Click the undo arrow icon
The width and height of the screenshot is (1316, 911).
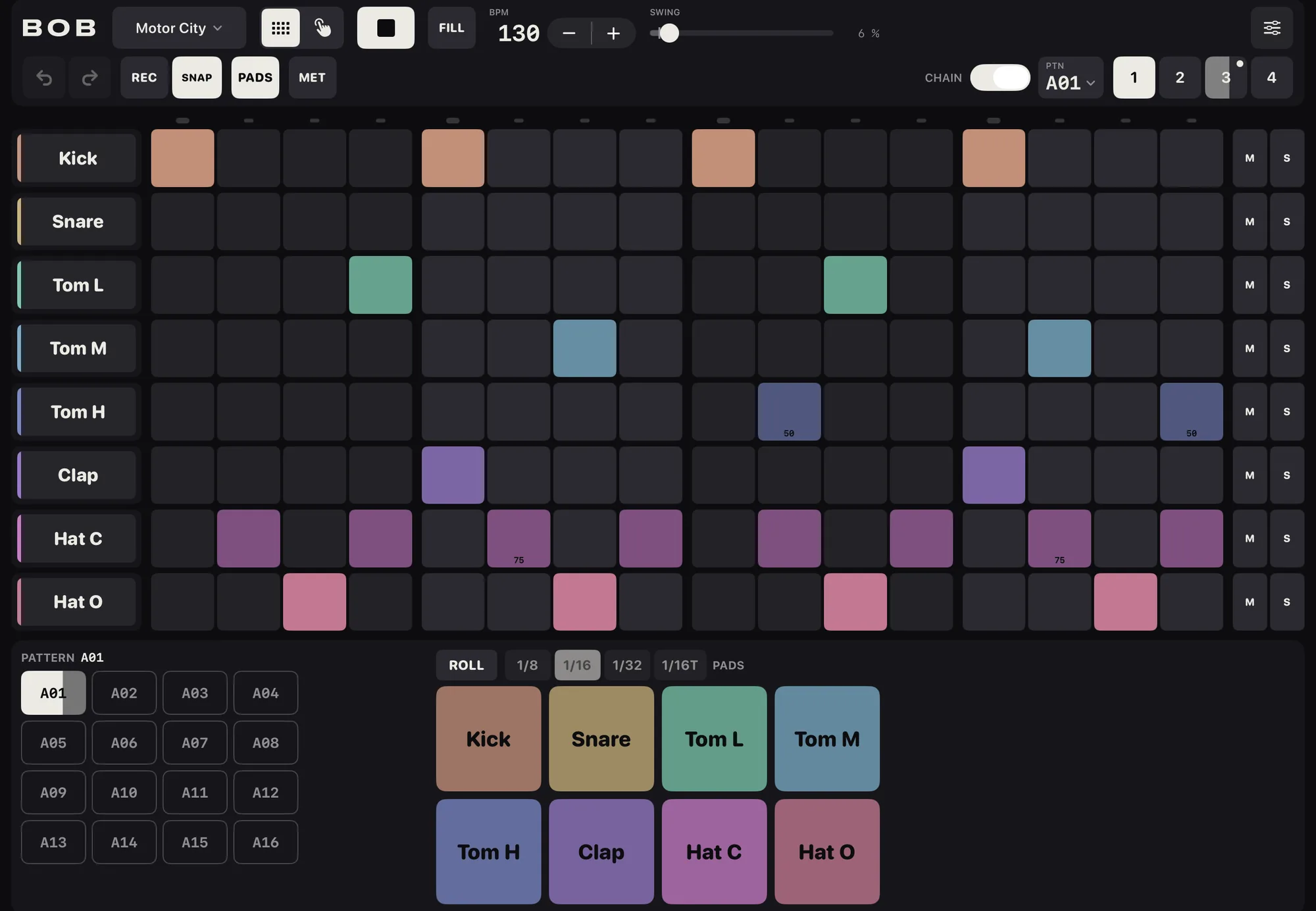44,78
